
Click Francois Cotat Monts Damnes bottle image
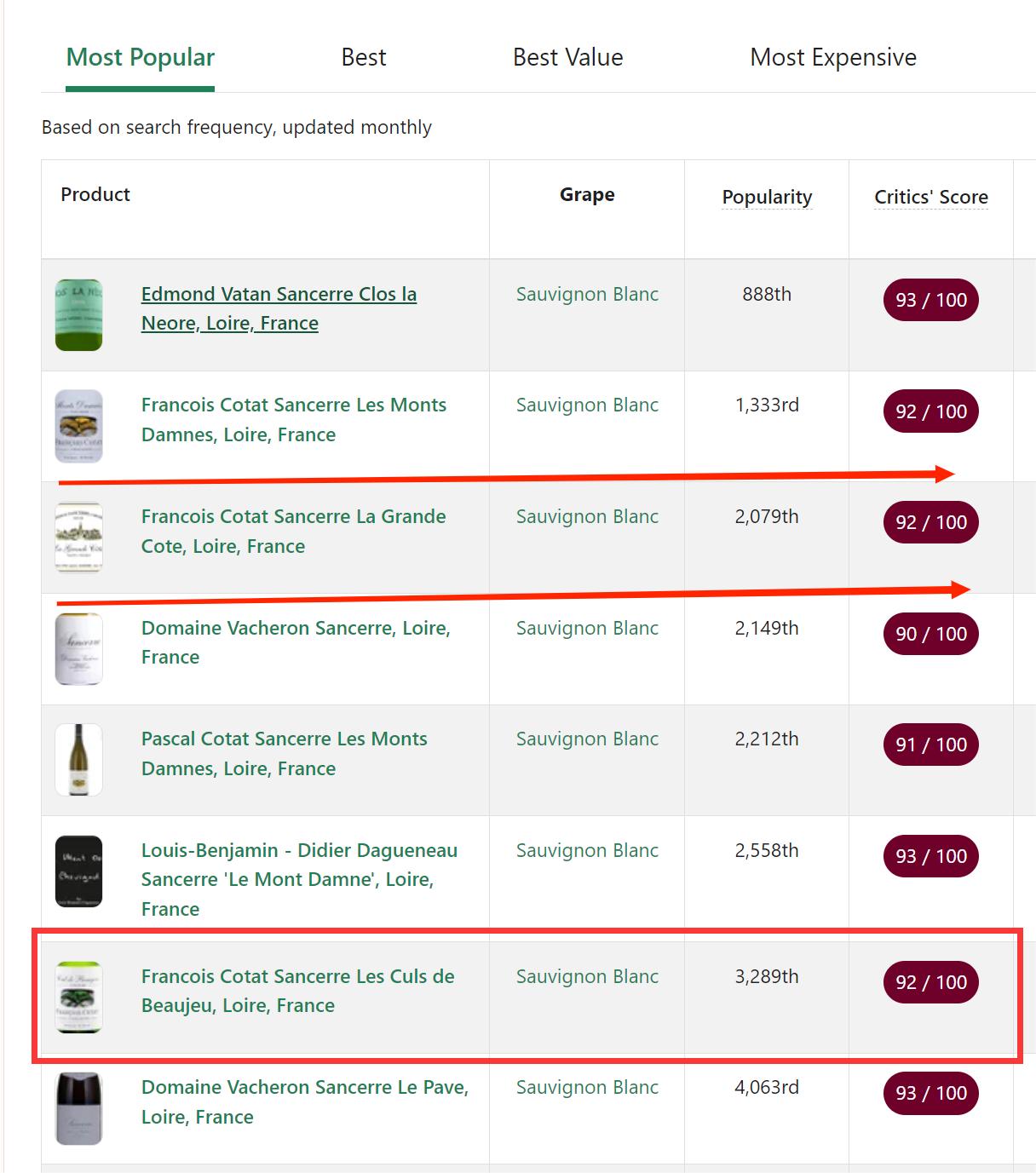(x=78, y=426)
